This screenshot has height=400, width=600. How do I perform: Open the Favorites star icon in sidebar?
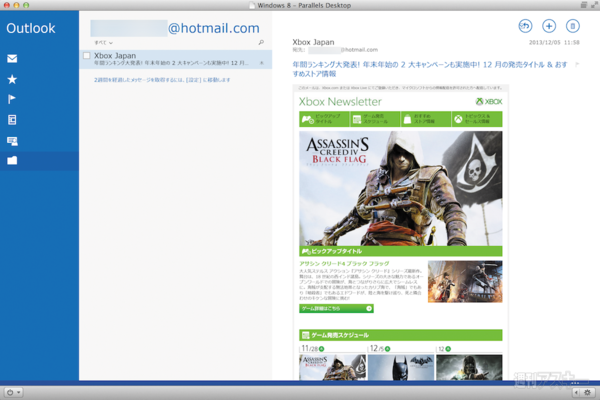pyautogui.click(x=12, y=79)
